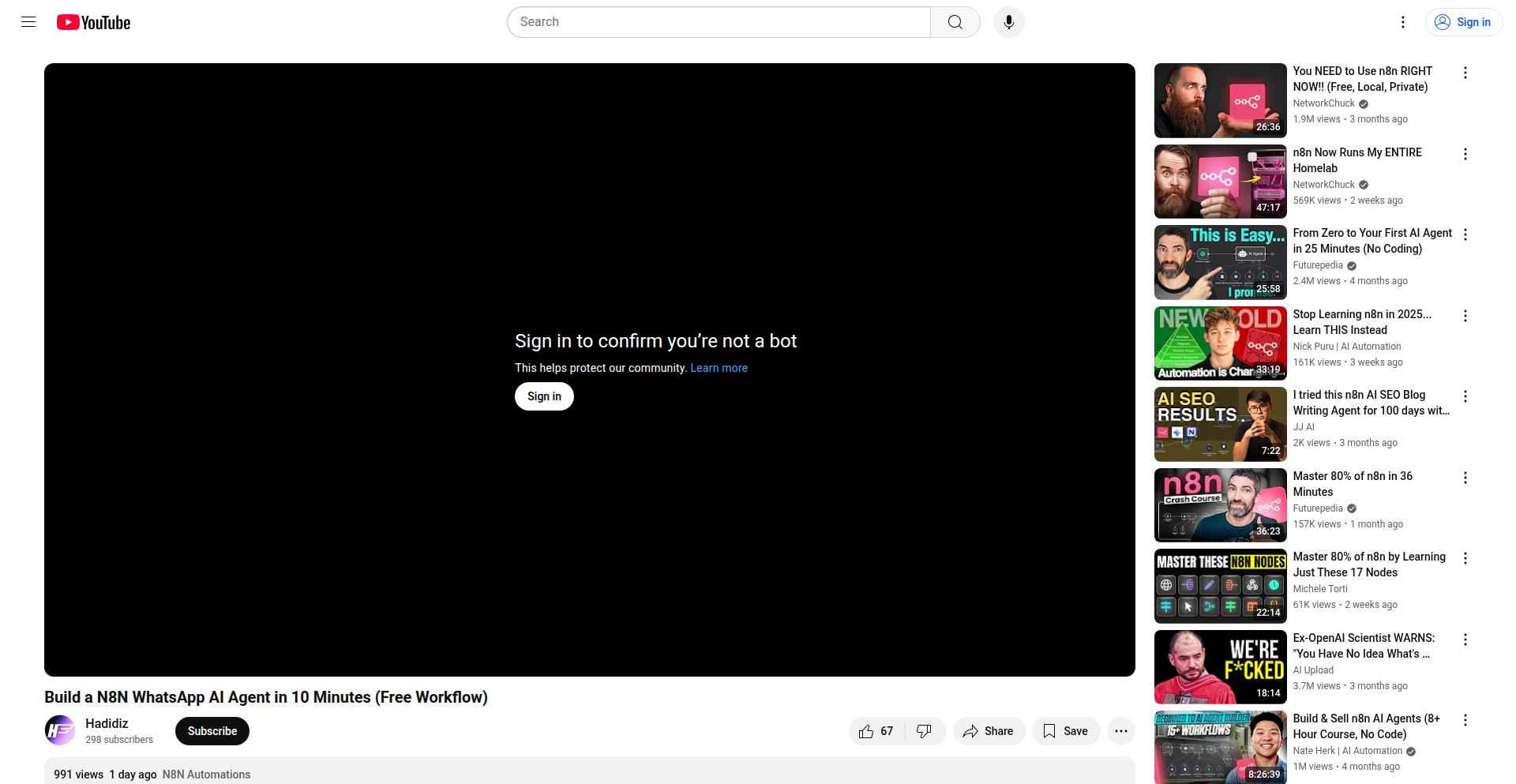This screenshot has height=784, width=1516.
Task: Open title 'Ex-OpenAI Scientist WARNS'
Action: point(1364,646)
